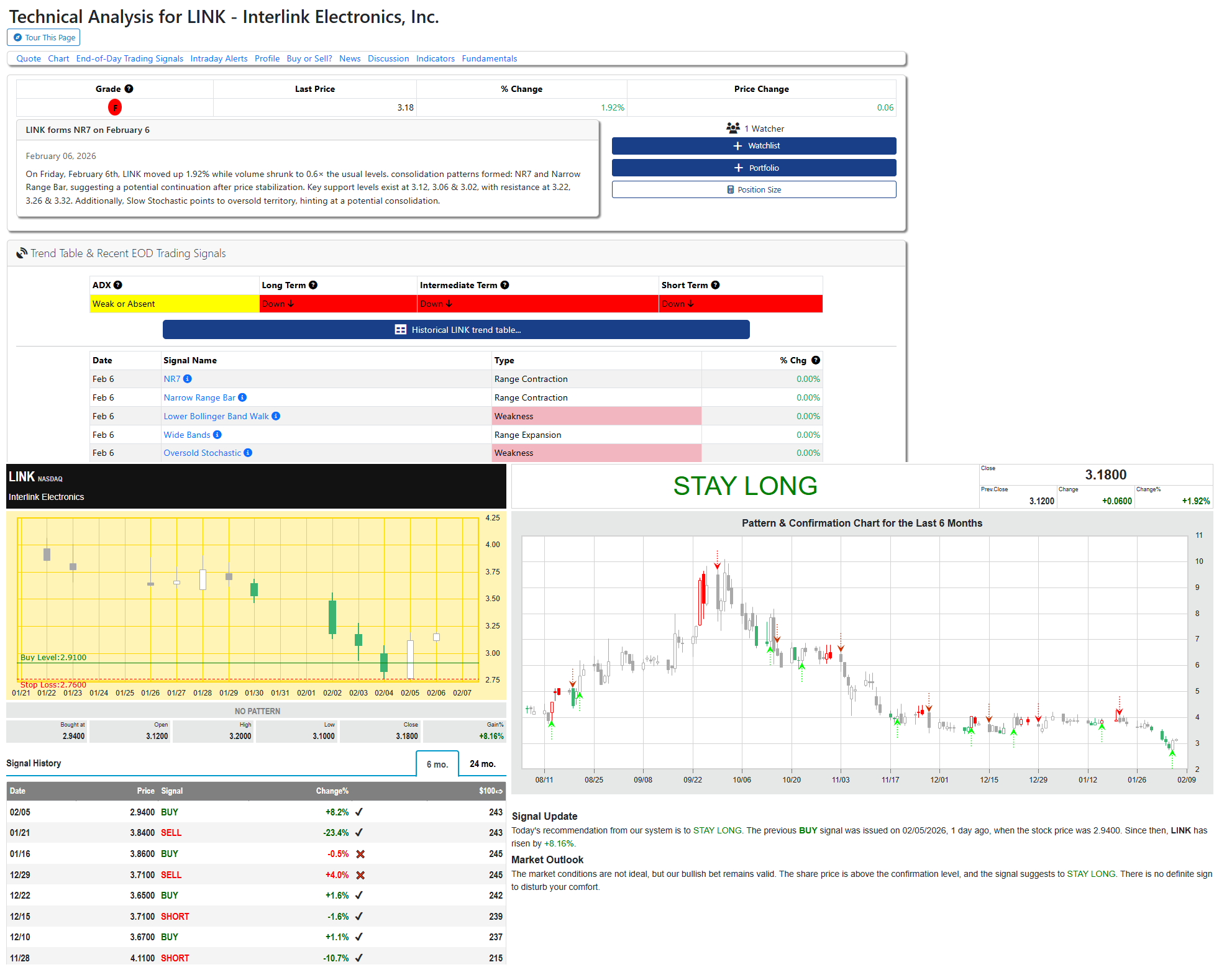Switch to the 24 mo. signal history tab
Screen dimensions: 1214x980
(482, 764)
